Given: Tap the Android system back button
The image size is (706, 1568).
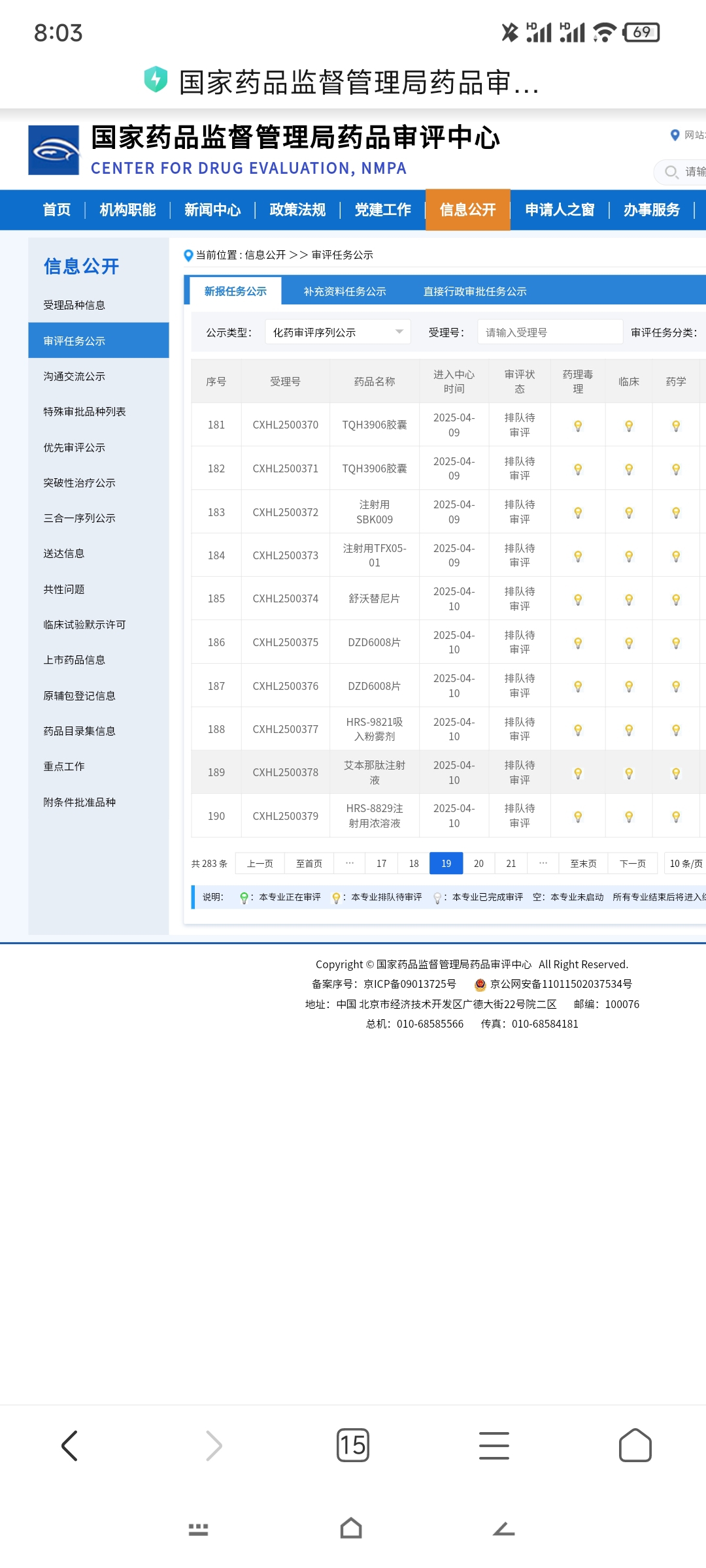Looking at the screenshot, I should tap(504, 1529).
